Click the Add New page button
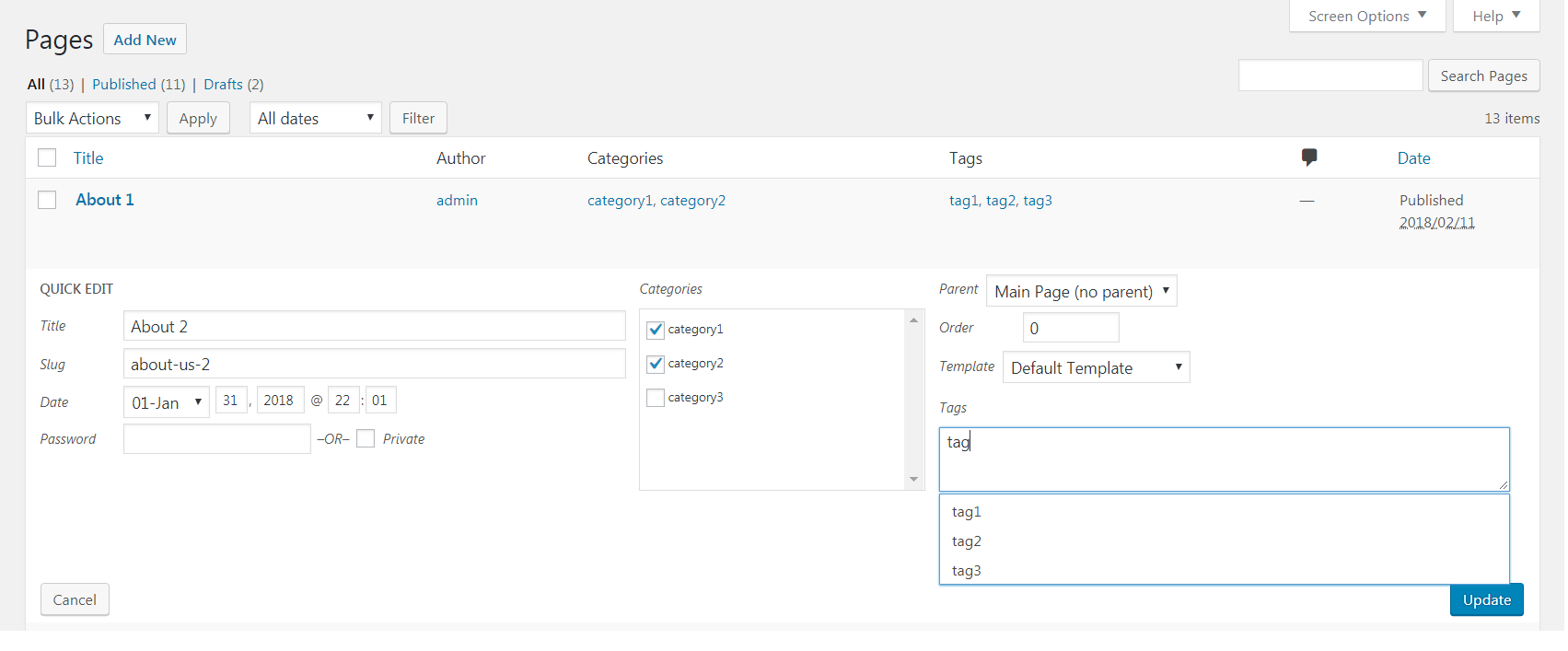The width and height of the screenshot is (1568, 651). [x=145, y=40]
